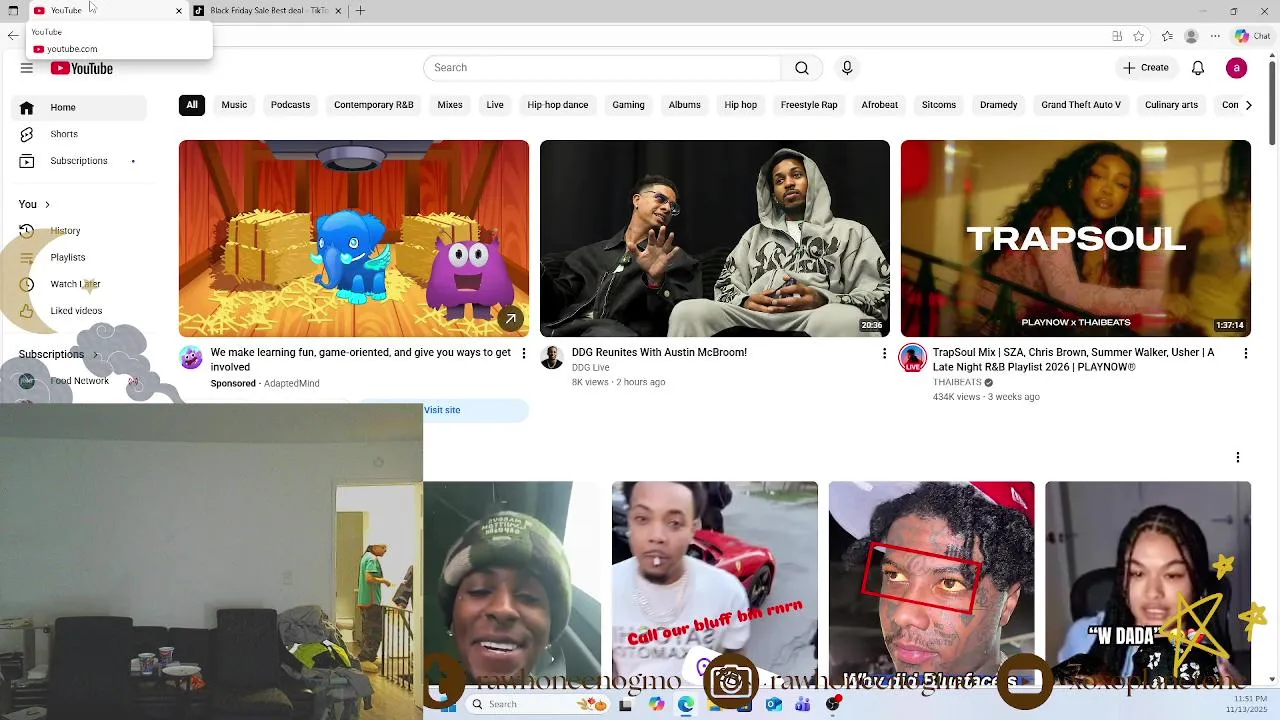
Task: Add page to favorites with star icon
Action: (1138, 36)
